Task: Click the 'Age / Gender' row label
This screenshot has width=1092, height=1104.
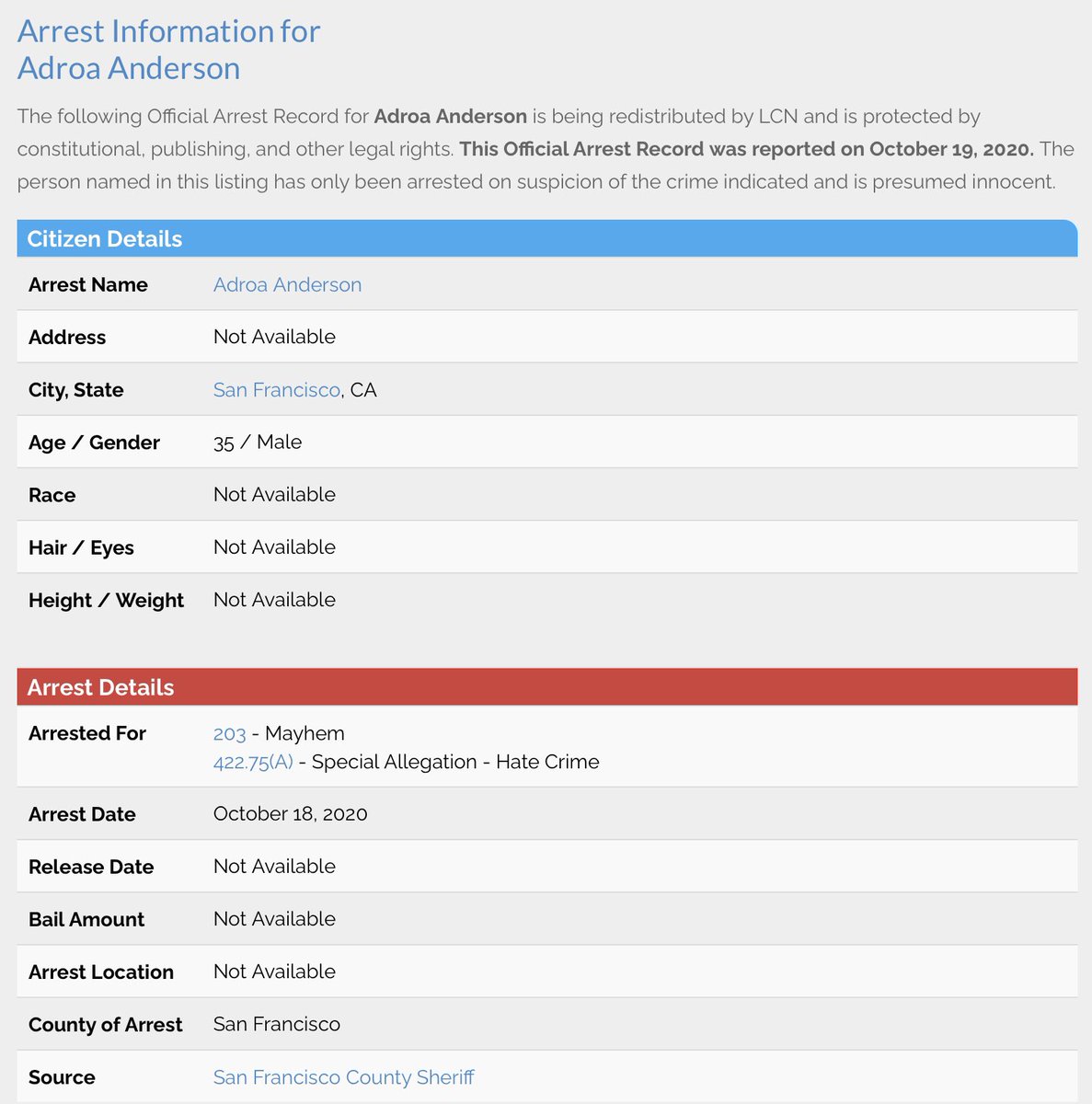Action: (x=94, y=443)
